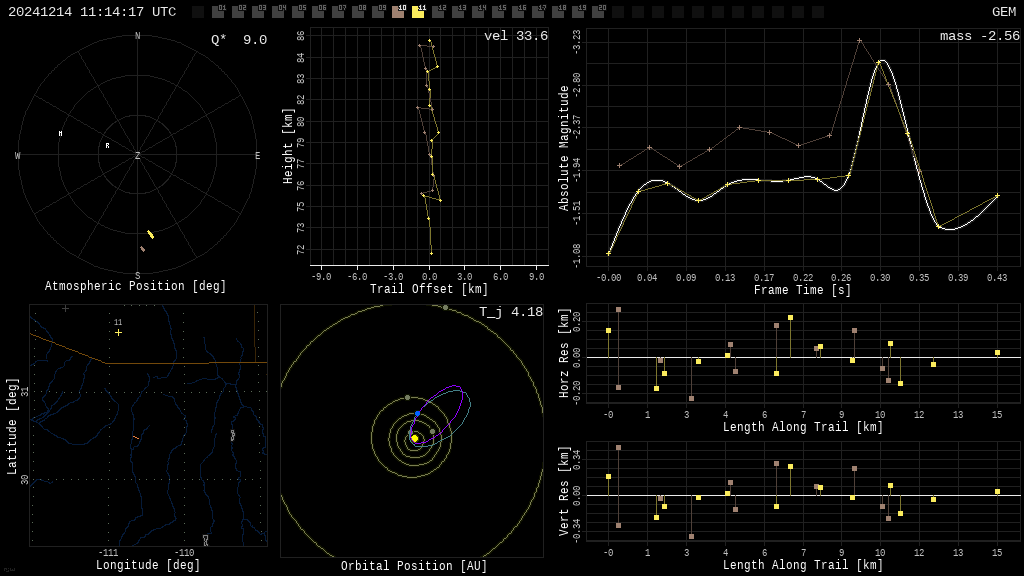Click the yellow residual point at 15 km in Horz Res
The height and width of the screenshot is (576, 1024).
(x=997, y=353)
